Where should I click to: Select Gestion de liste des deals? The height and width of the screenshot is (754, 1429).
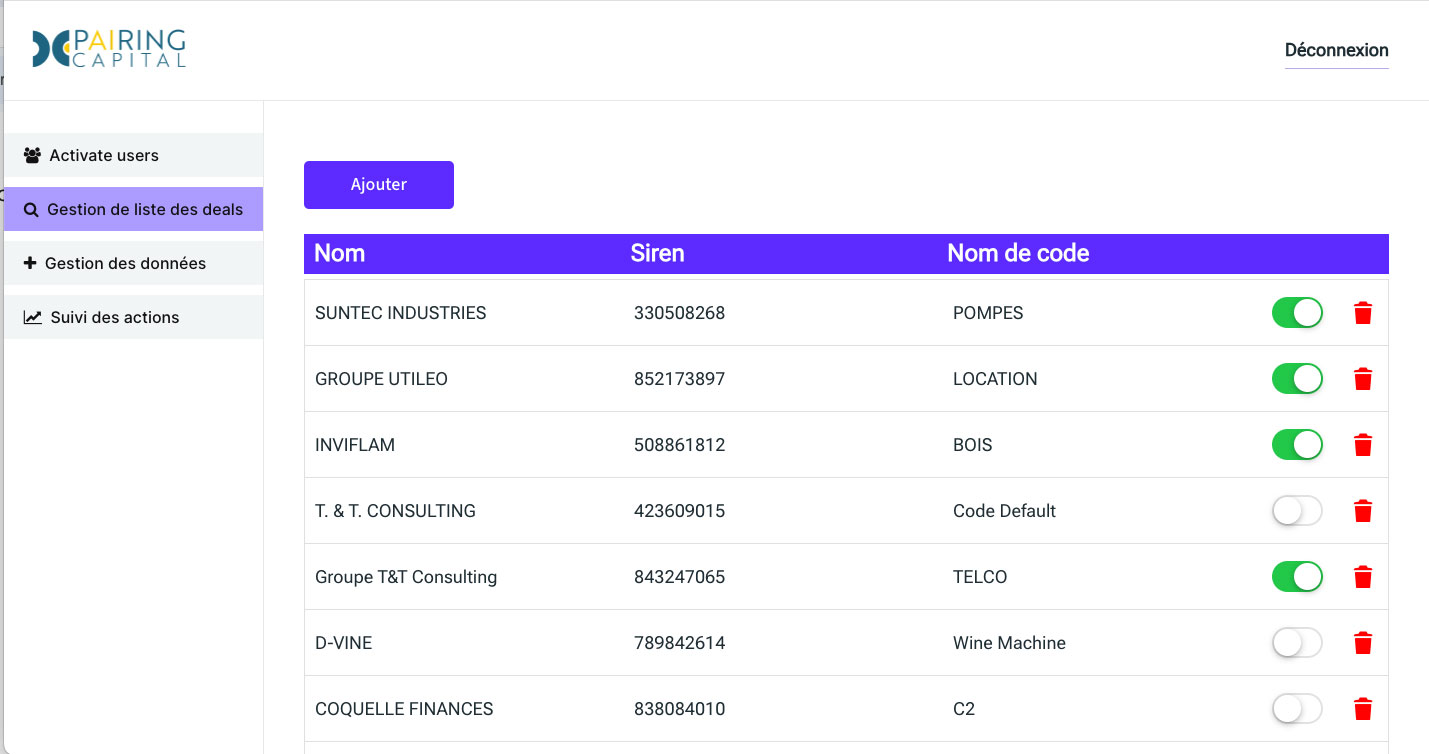pos(133,209)
